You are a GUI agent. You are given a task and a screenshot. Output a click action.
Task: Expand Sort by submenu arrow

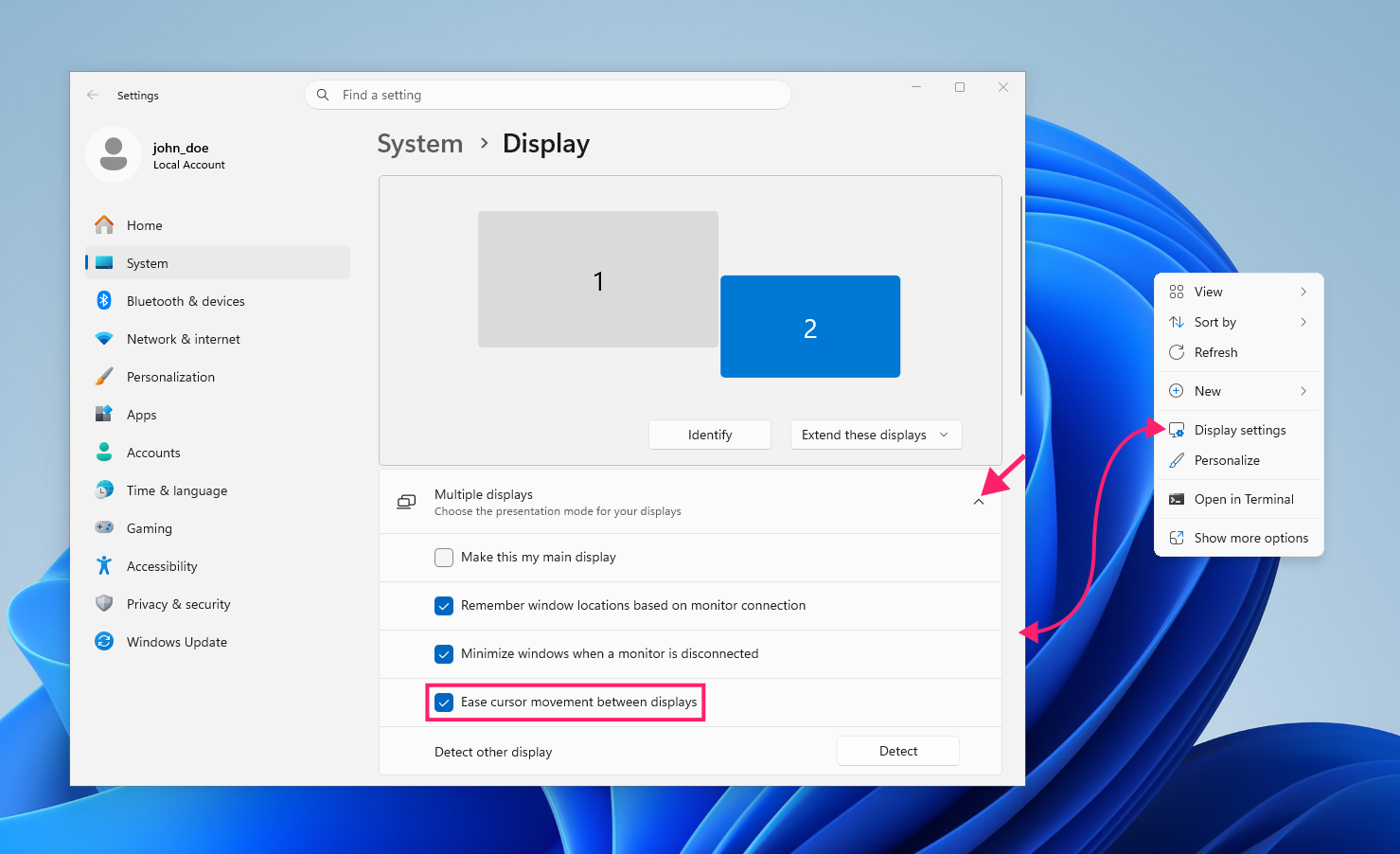(1303, 322)
